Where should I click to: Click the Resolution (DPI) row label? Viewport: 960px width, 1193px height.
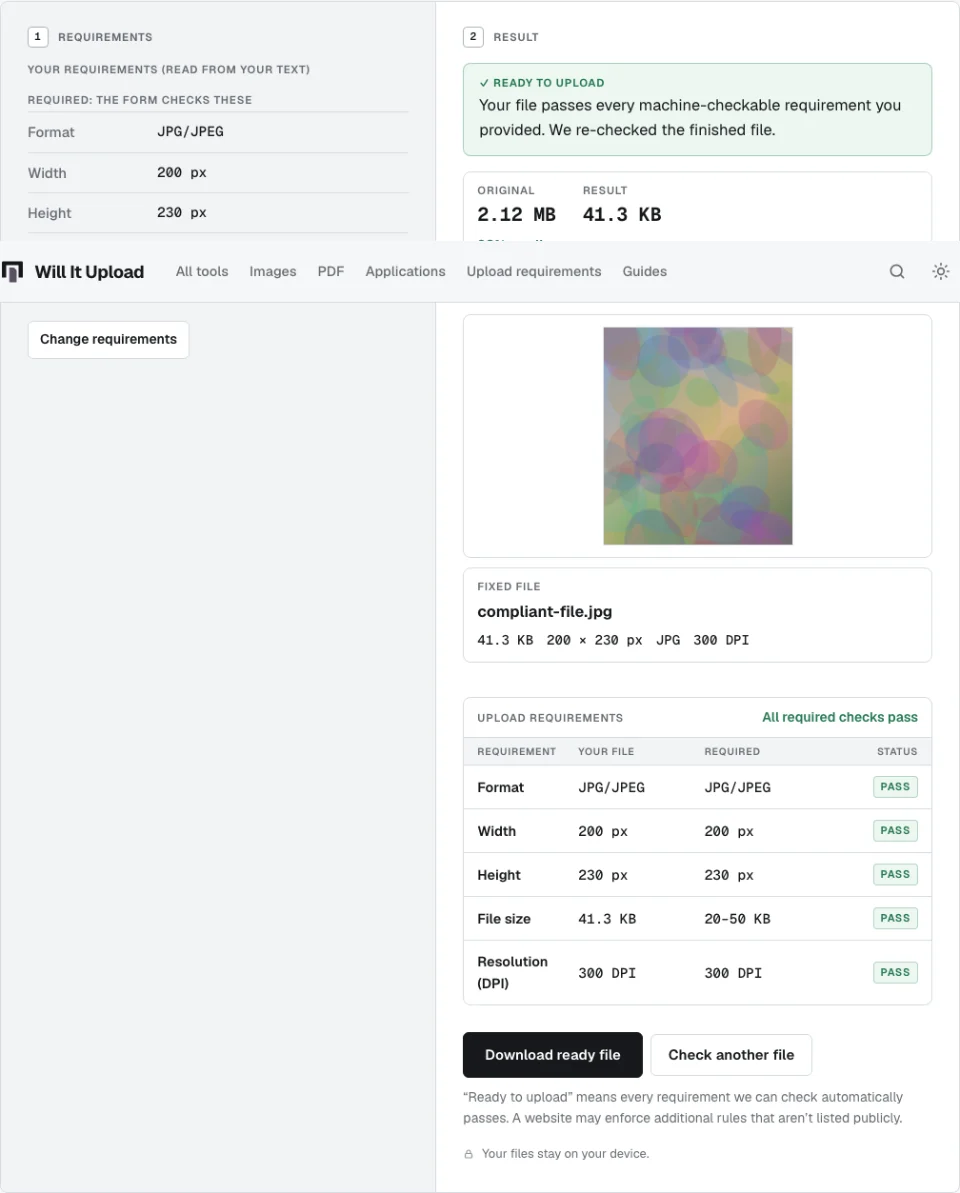tap(512, 972)
